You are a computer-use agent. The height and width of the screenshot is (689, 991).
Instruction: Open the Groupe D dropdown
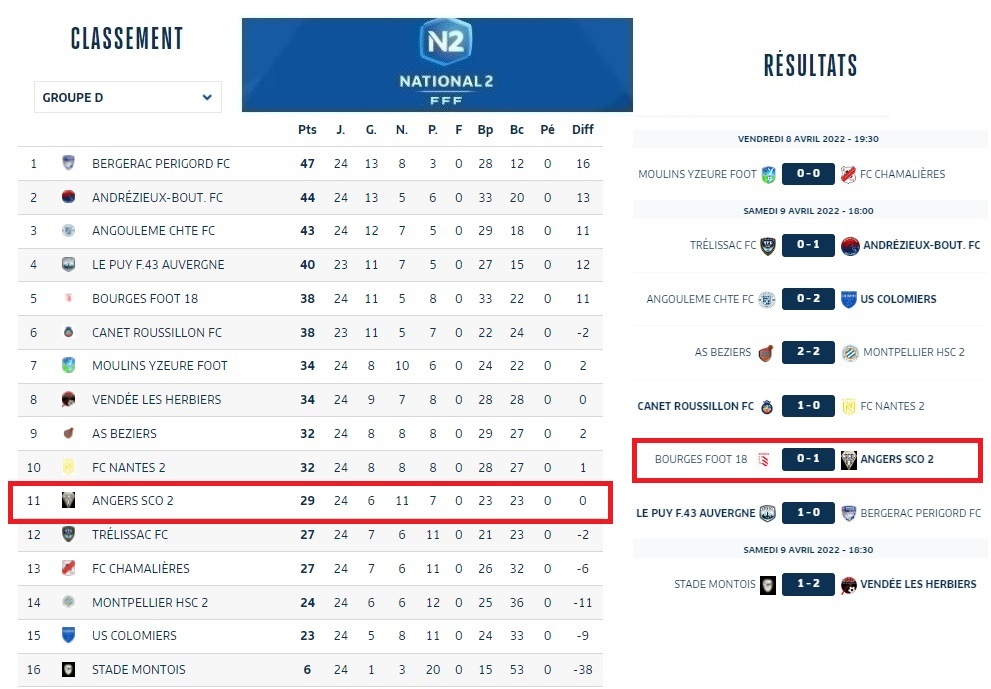click(x=127, y=97)
